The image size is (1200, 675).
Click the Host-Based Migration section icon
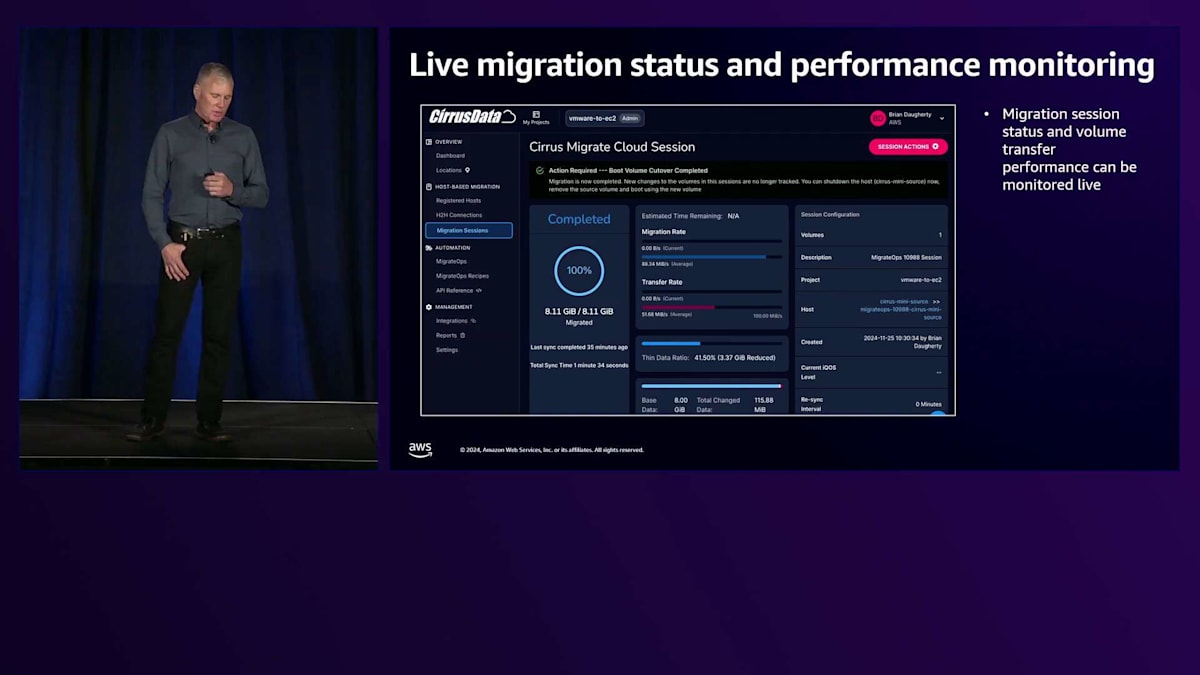429,187
